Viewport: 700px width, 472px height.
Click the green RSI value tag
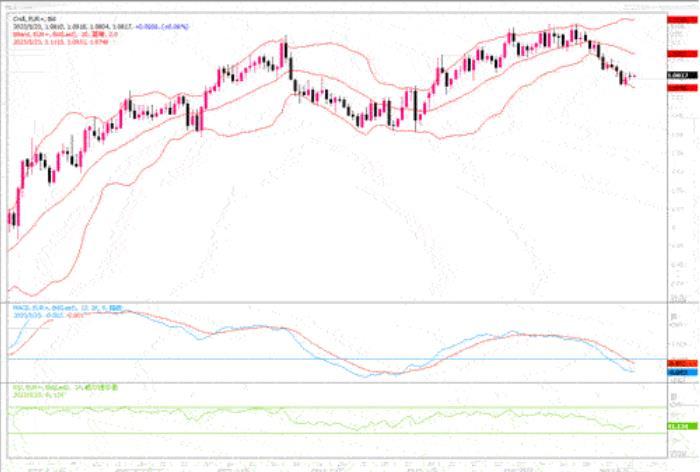click(682, 427)
